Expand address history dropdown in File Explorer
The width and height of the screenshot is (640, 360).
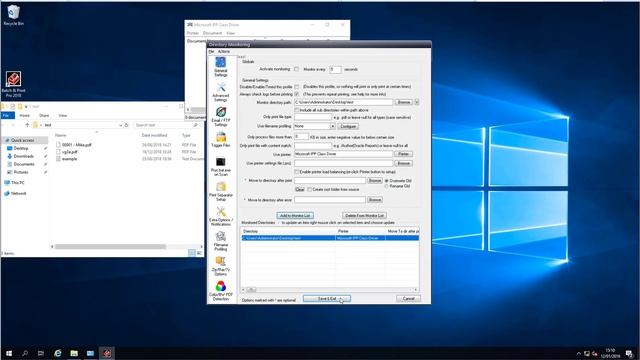pos(120,125)
